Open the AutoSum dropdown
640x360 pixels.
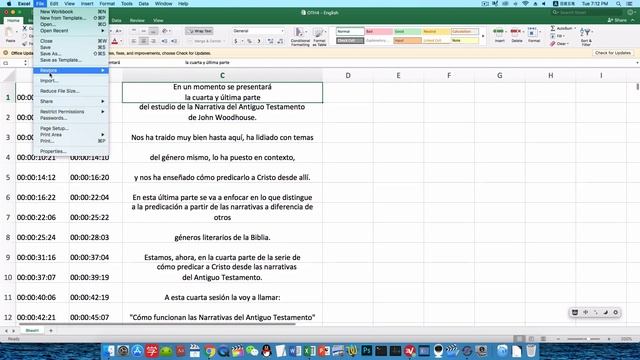point(563,28)
